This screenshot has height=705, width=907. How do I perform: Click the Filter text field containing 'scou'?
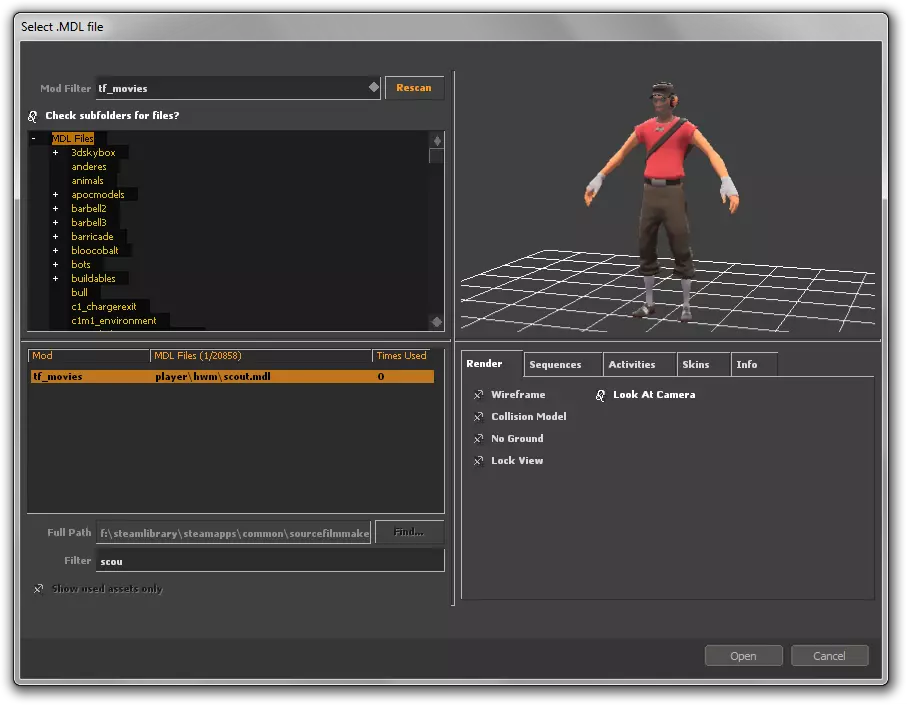tap(270, 561)
